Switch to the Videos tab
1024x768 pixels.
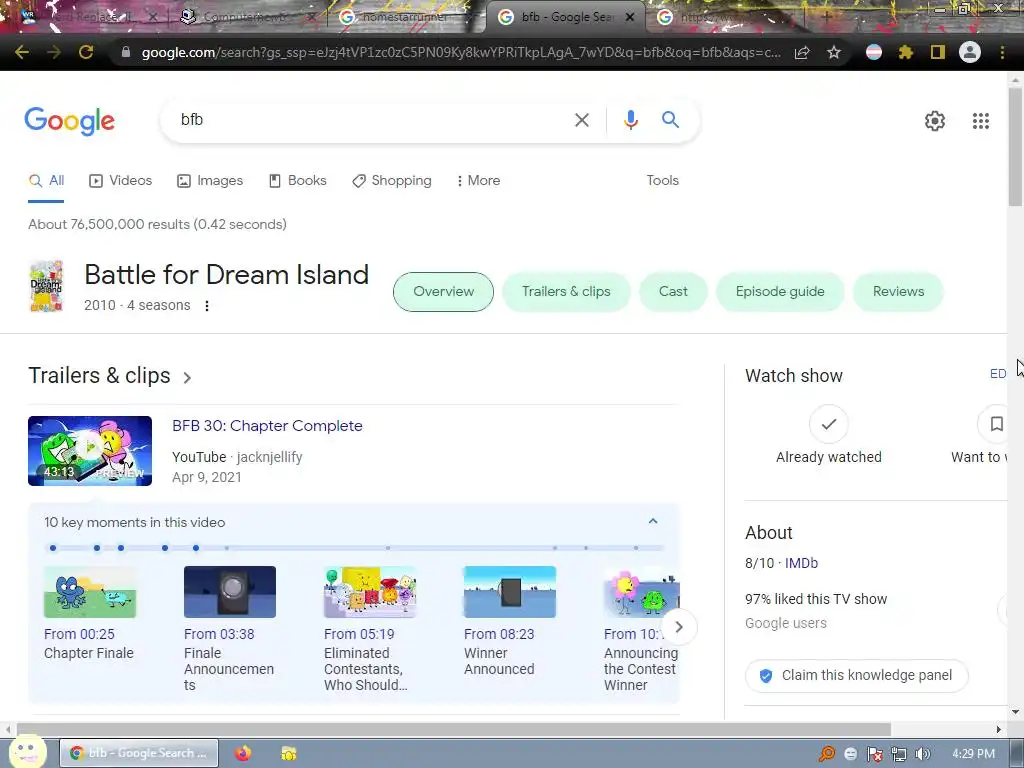[x=120, y=180]
